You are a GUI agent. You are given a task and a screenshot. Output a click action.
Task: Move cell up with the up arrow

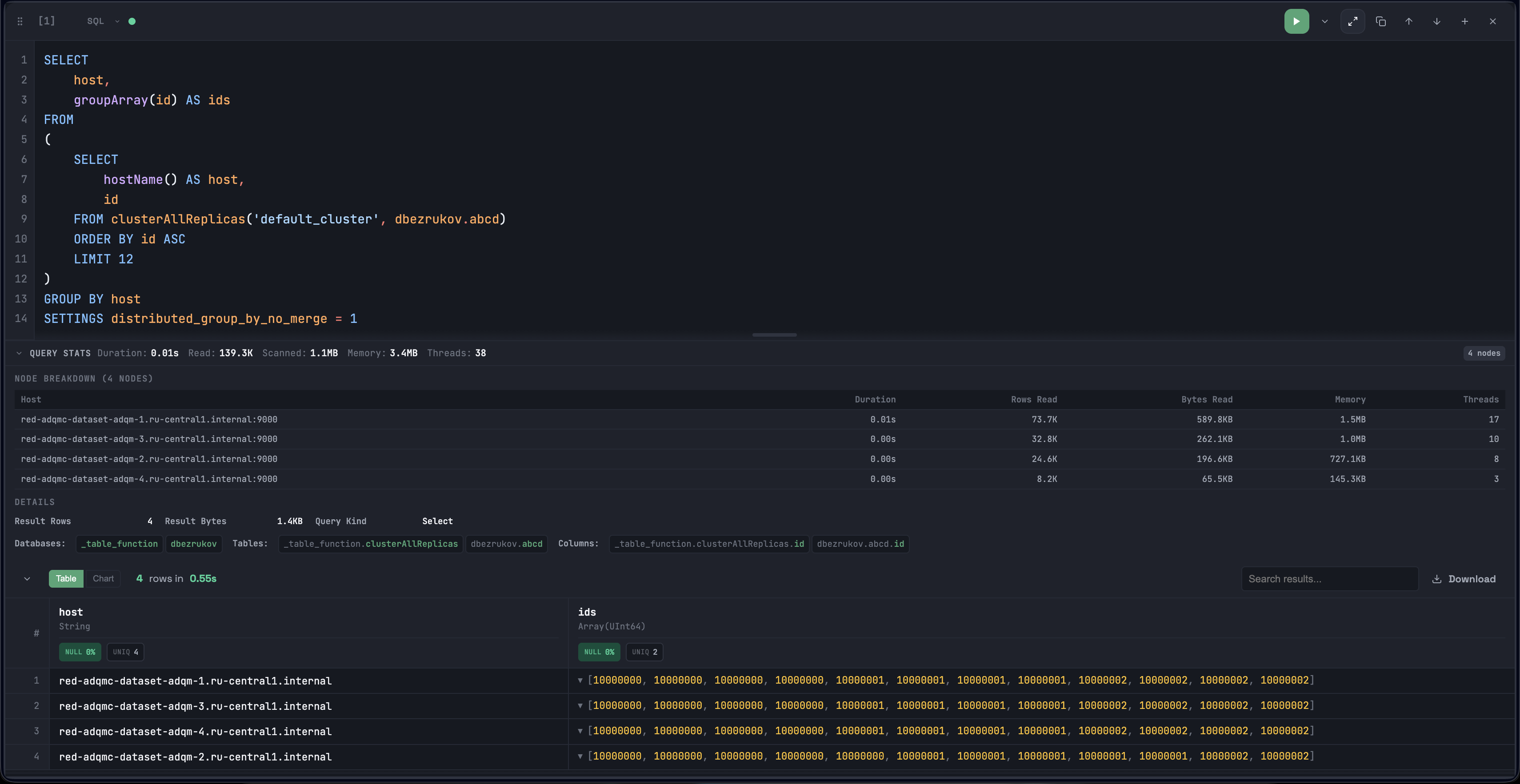pos(1408,21)
